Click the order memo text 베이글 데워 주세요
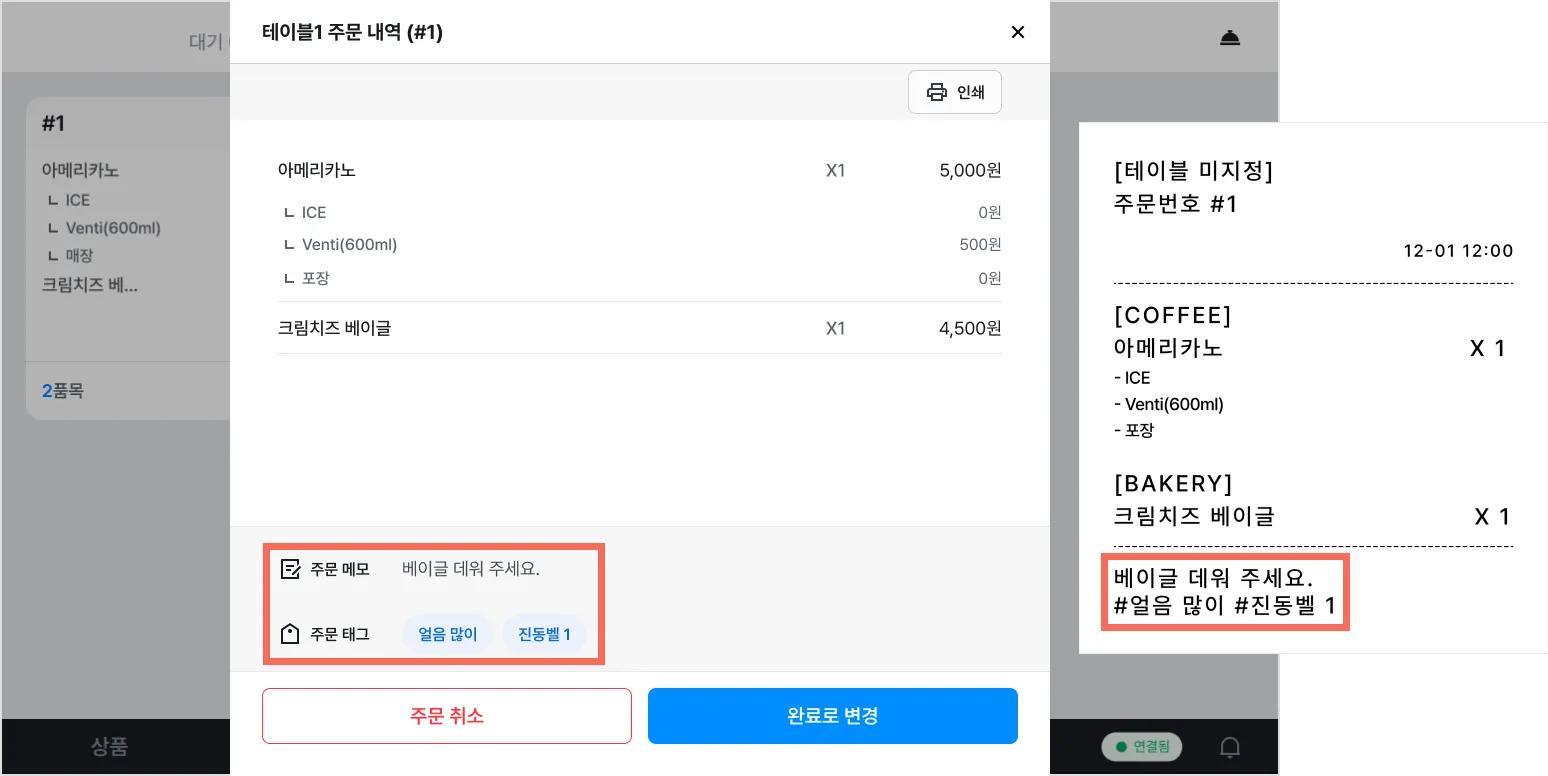Screen dimensions: 1548x776 pos(471,569)
